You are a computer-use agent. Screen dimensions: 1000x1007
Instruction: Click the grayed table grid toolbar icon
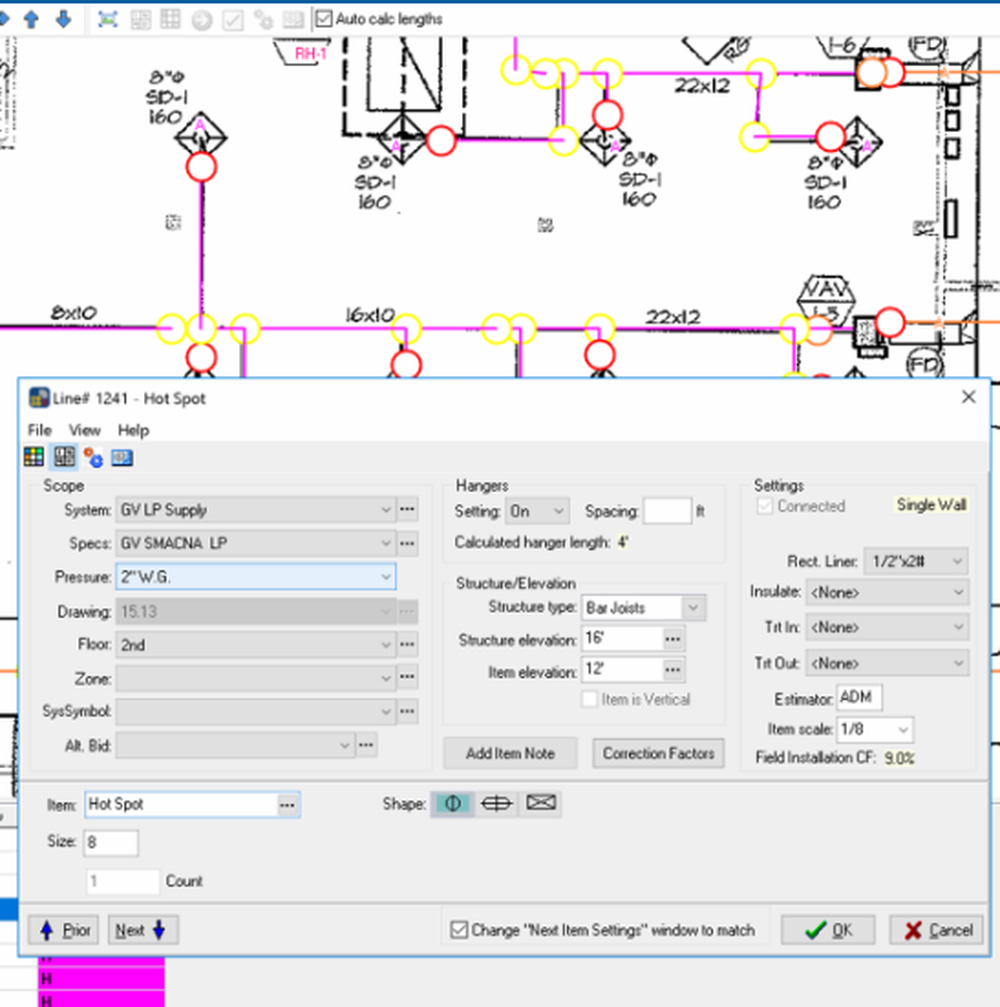coord(170,20)
